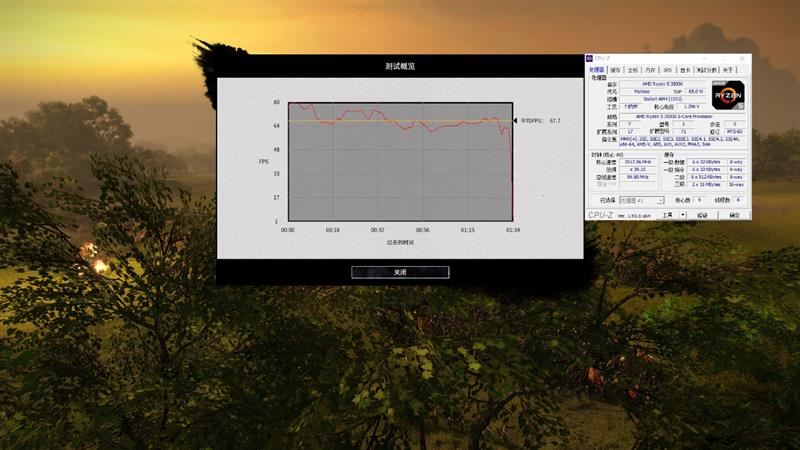Image resolution: width=800 pixels, height=450 pixels.
Task: Click the average FPS arrow marker
Action: 515,121
